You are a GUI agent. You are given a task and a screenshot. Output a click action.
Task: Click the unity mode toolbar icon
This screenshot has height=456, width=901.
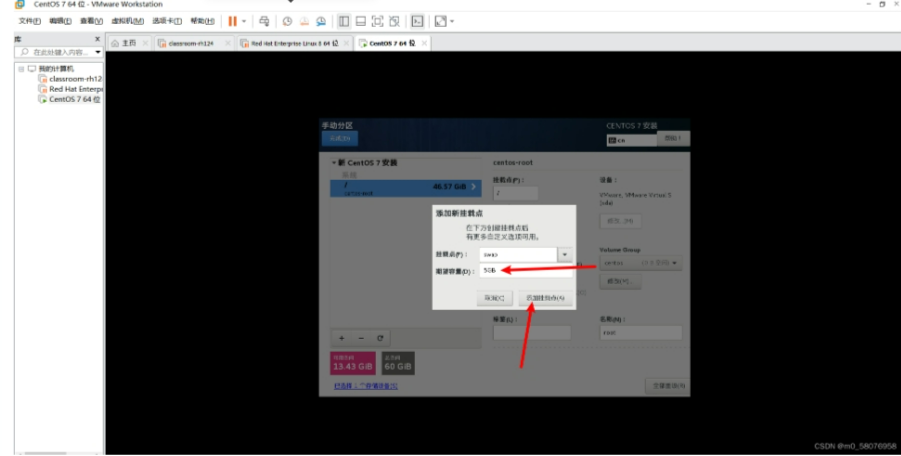[394, 21]
